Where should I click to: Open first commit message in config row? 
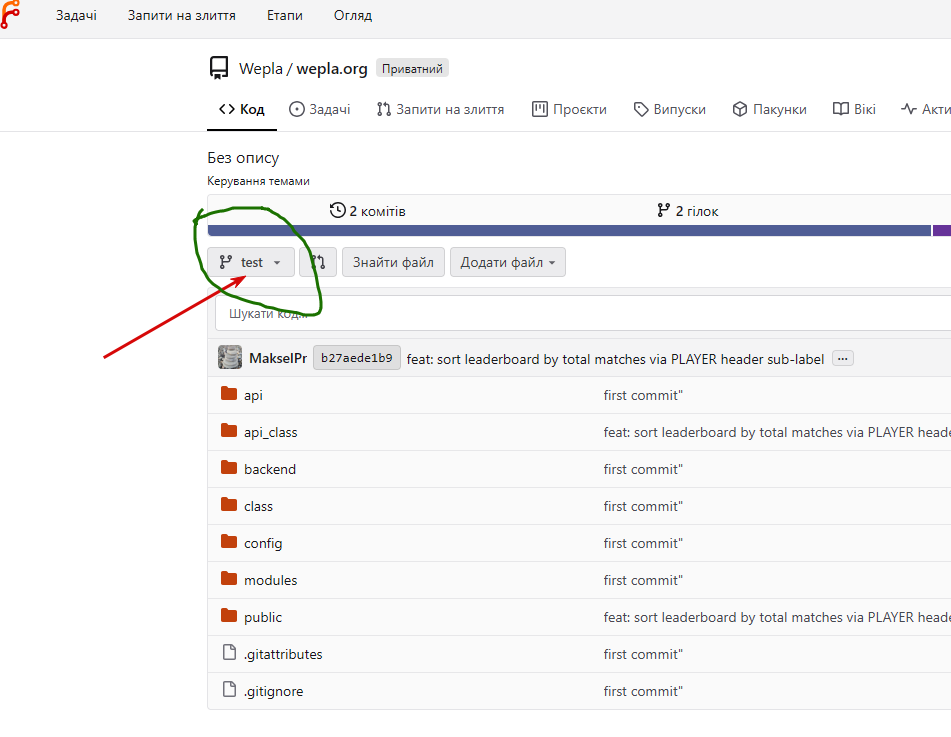coord(643,543)
